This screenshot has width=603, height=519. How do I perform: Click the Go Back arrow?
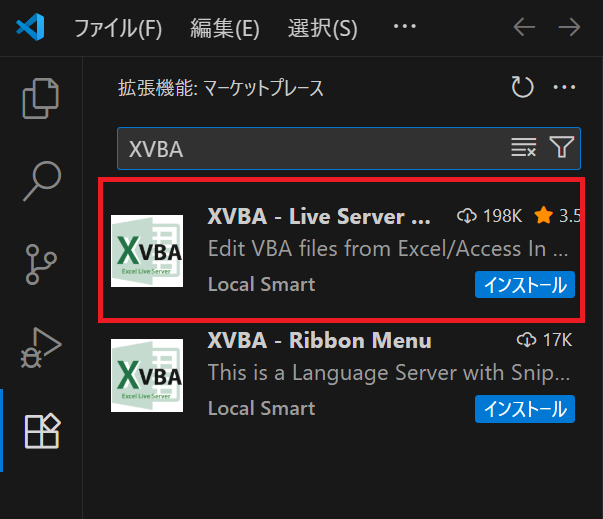[524, 27]
